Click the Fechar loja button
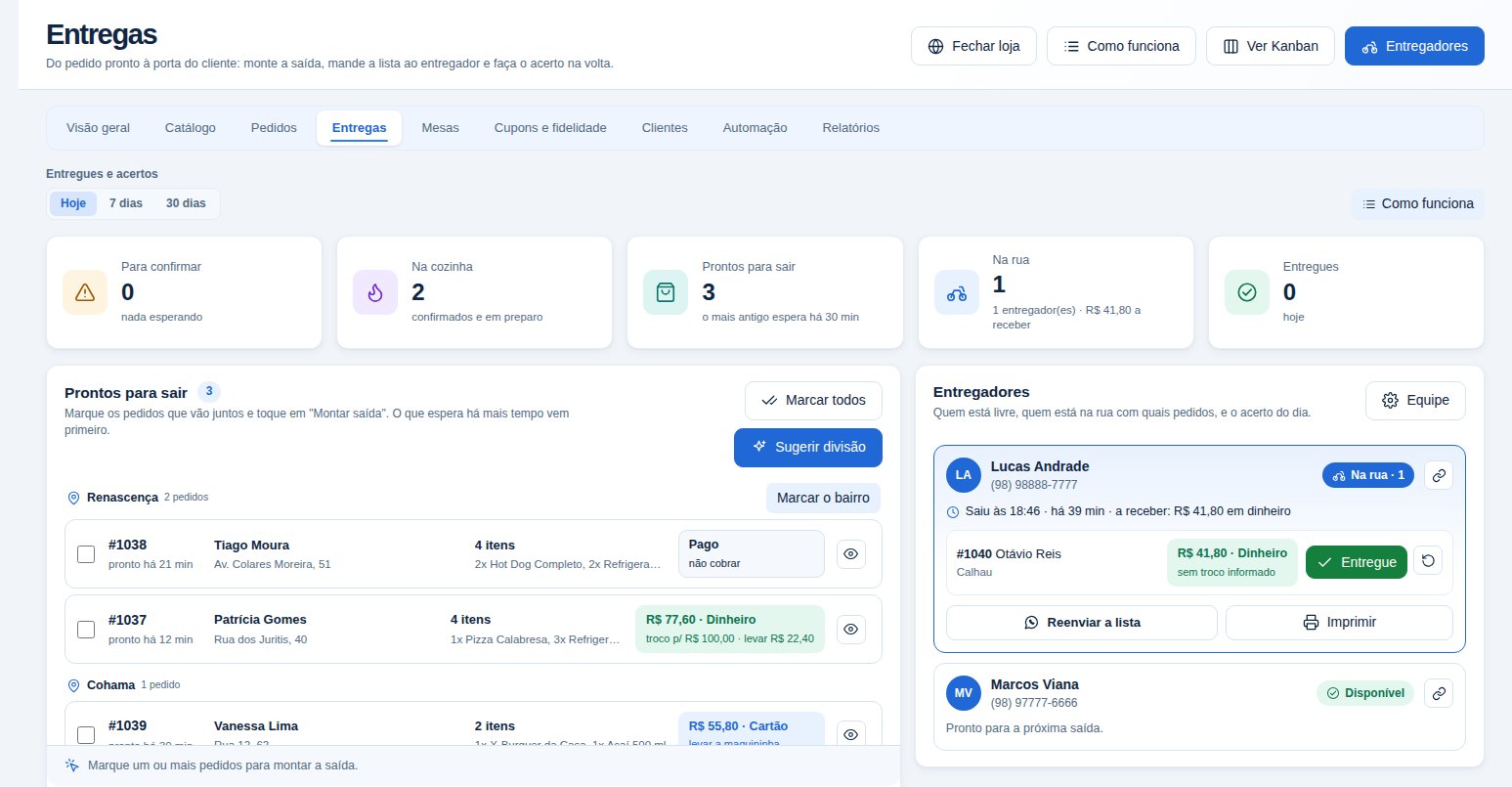 [973, 46]
